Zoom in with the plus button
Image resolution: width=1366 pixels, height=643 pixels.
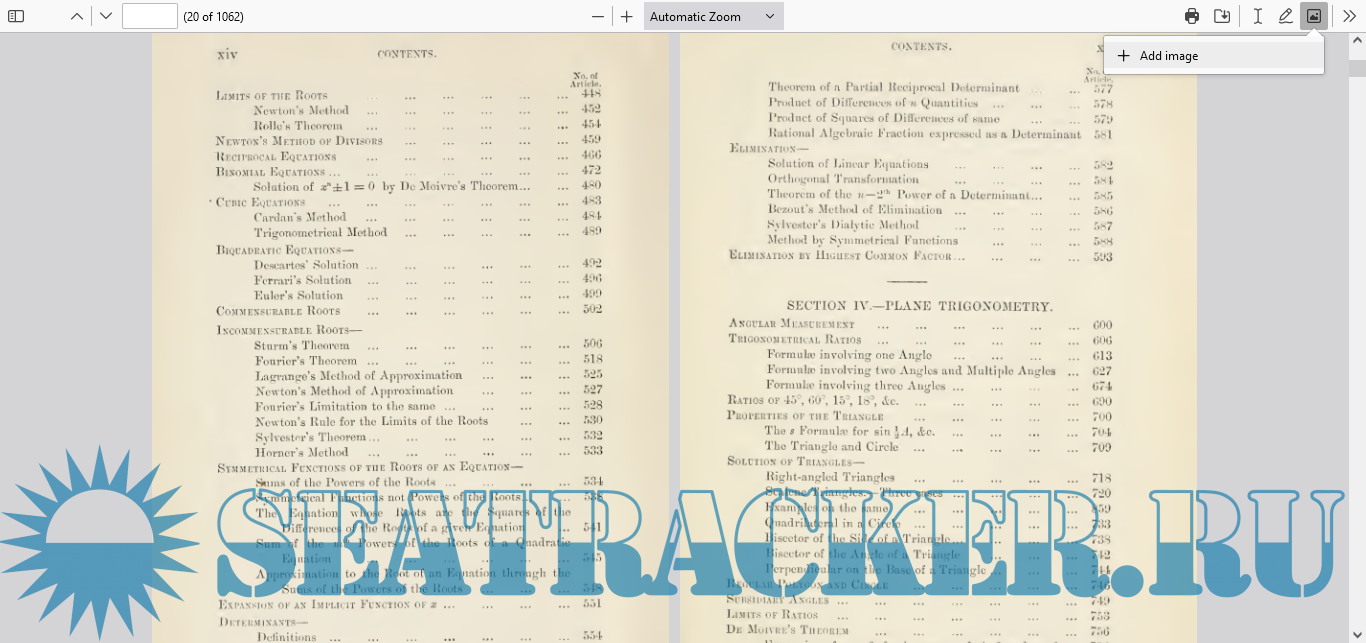coord(627,16)
